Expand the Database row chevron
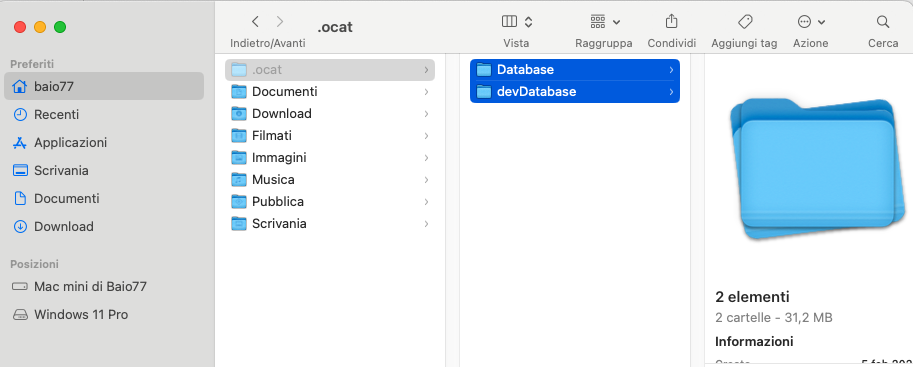The height and width of the screenshot is (367, 913). click(671, 70)
